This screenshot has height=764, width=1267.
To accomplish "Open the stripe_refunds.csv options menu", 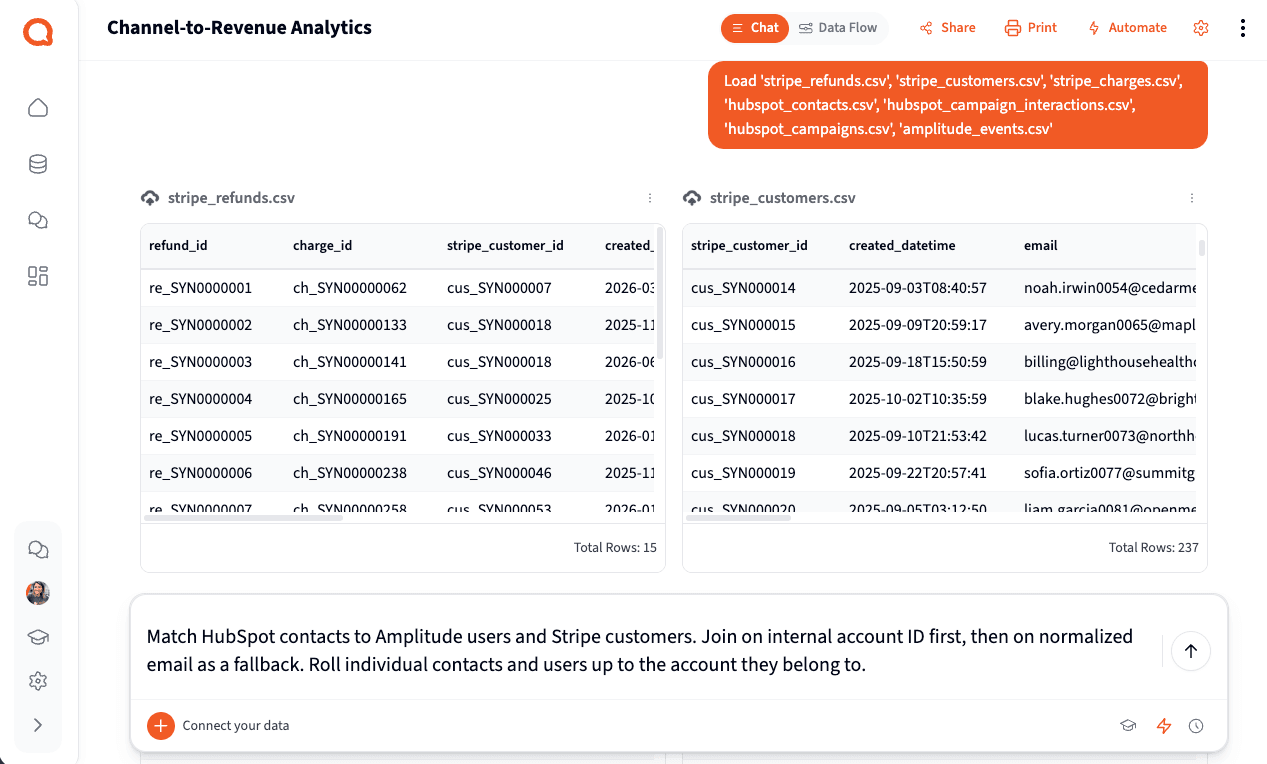I will pyautogui.click(x=650, y=198).
